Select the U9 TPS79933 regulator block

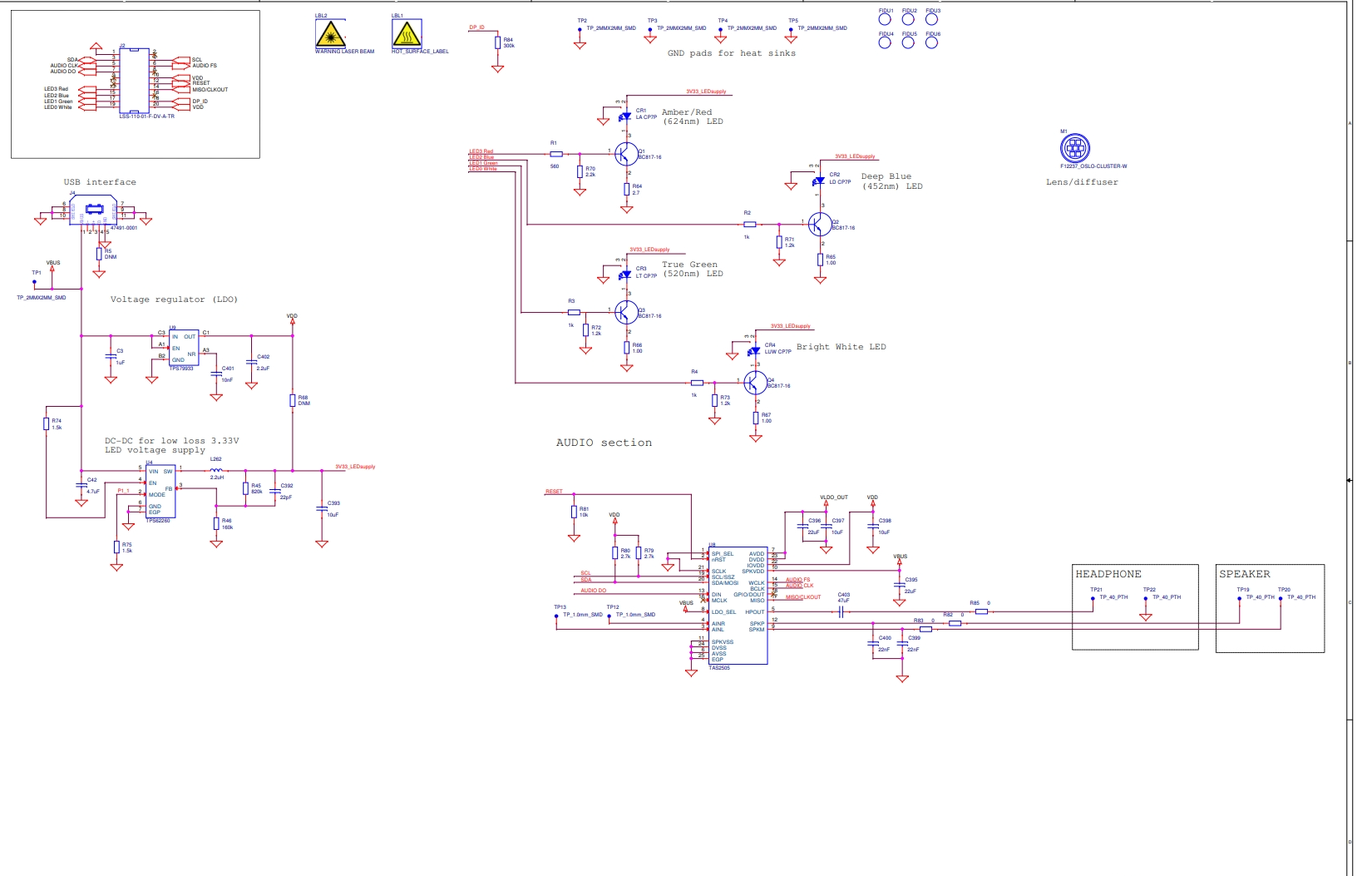[184, 348]
